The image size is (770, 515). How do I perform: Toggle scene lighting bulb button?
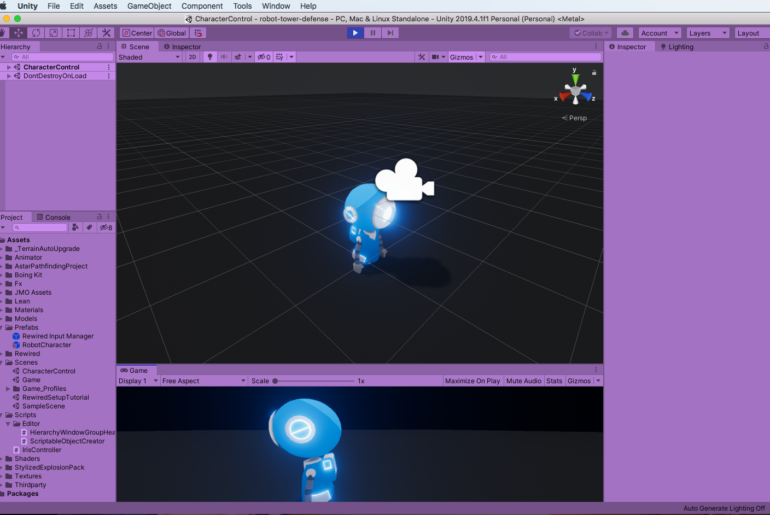tap(209, 57)
